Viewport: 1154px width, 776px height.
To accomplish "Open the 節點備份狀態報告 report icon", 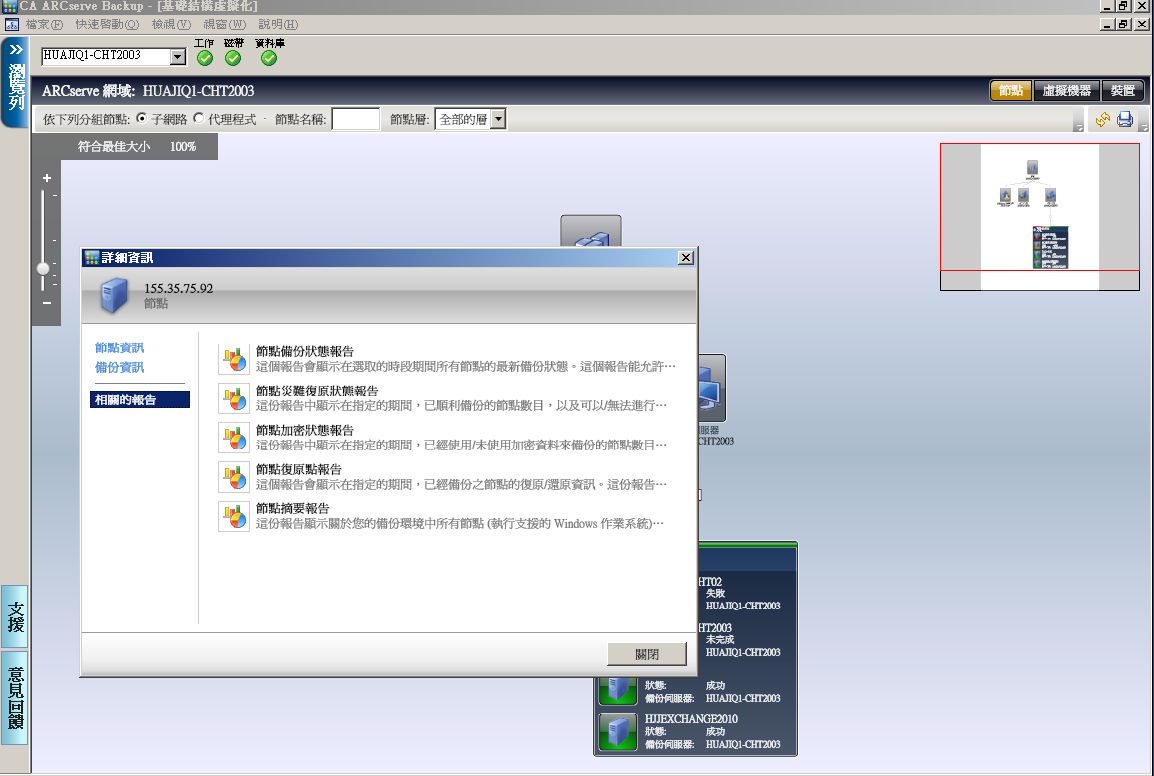I will click(x=234, y=359).
